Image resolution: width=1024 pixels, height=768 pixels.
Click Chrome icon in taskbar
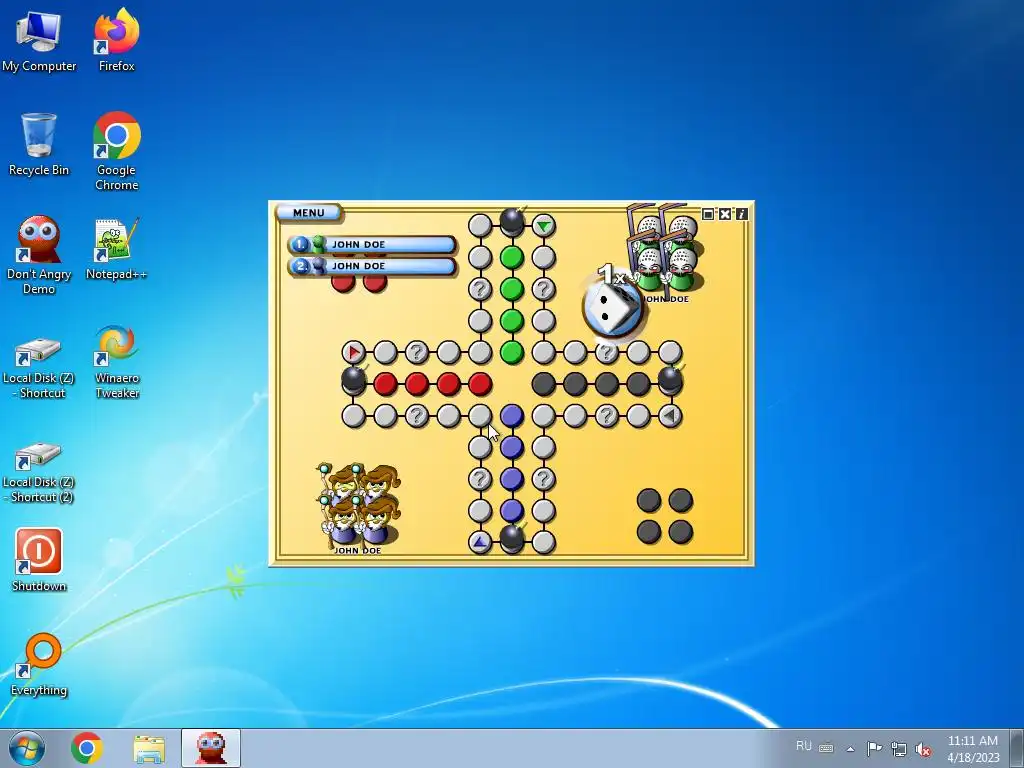point(87,748)
